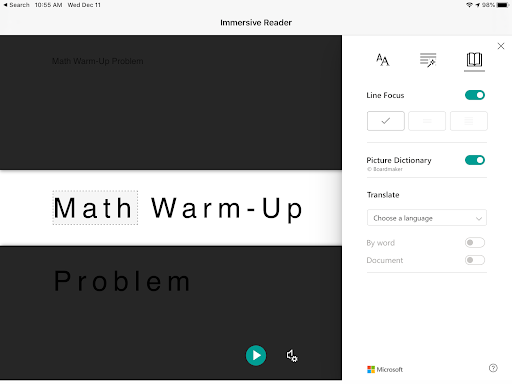This screenshot has width=512, height=384.
Task: Toggle the Line Focus switch
Action: (475, 95)
